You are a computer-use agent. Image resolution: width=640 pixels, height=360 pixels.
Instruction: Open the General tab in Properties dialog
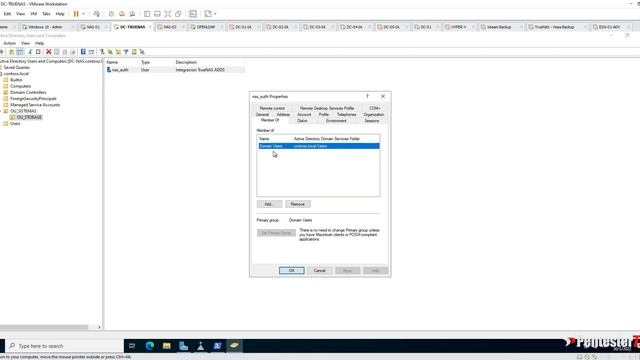(x=262, y=115)
